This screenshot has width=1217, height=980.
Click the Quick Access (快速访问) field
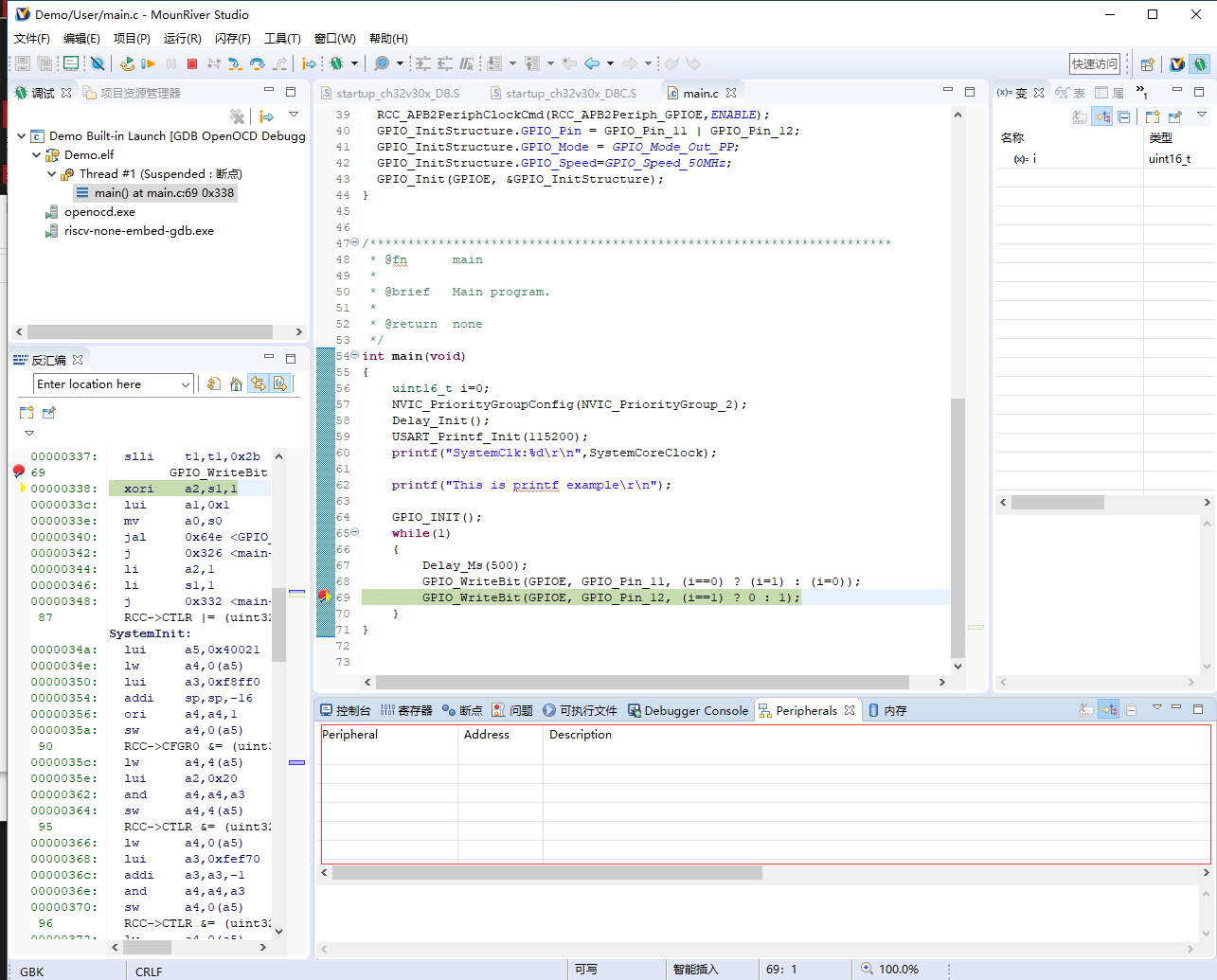click(x=1095, y=63)
